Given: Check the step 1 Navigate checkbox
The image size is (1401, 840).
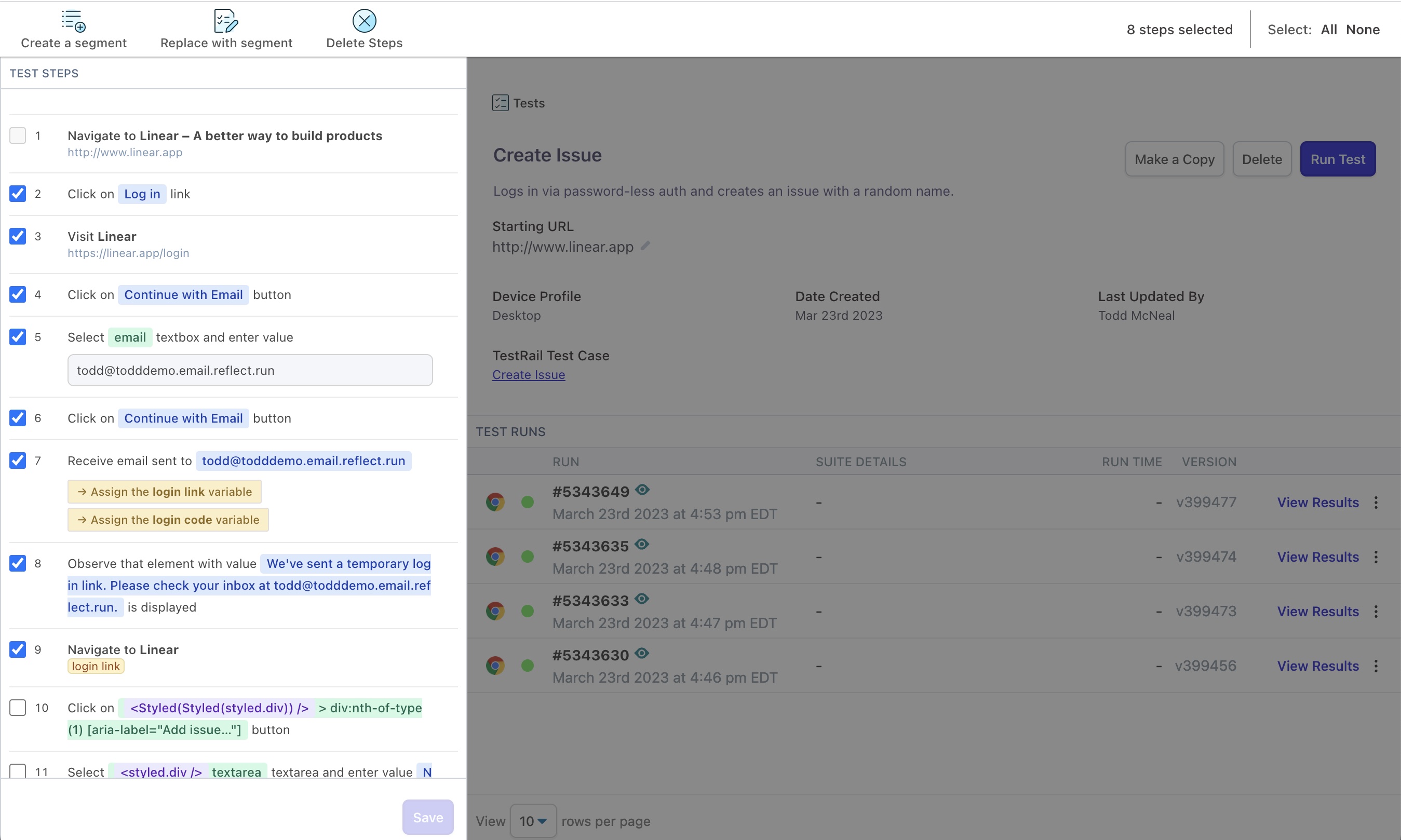Looking at the screenshot, I should click(18, 136).
